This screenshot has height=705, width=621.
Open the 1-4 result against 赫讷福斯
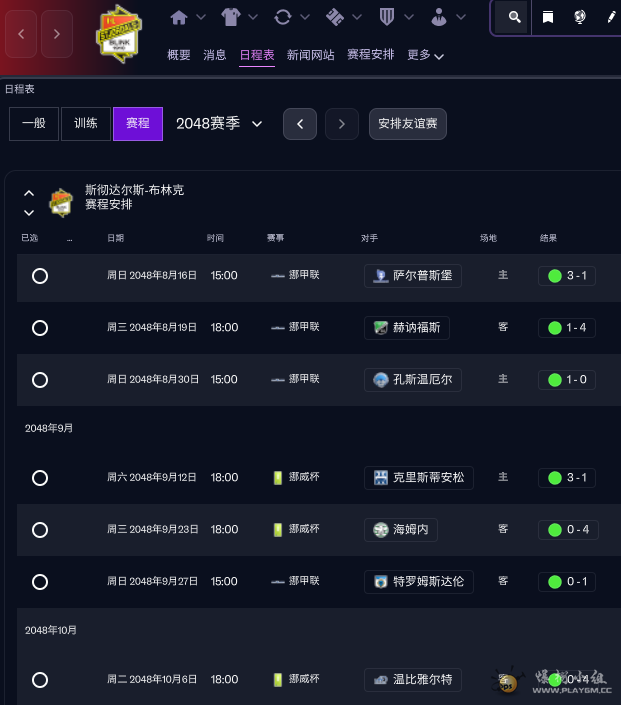click(x=567, y=328)
